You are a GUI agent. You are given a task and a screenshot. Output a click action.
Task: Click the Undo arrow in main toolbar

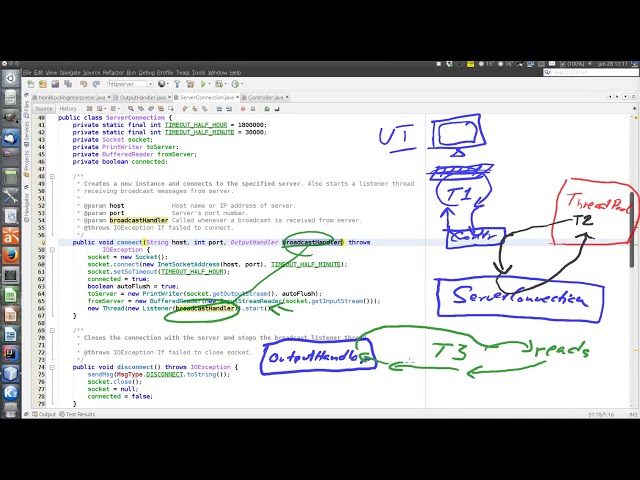82,84
